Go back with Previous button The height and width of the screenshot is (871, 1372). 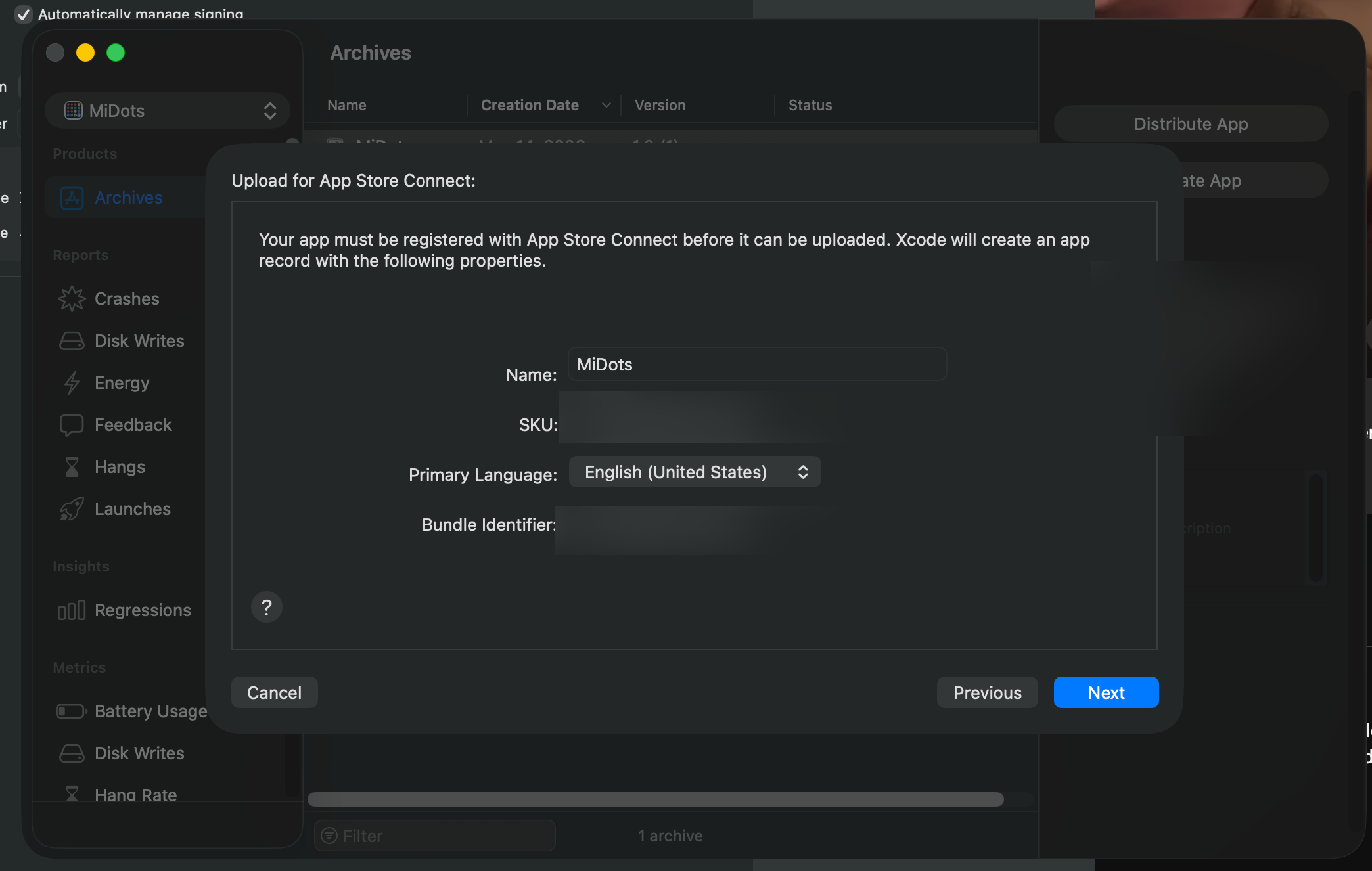[x=987, y=692]
